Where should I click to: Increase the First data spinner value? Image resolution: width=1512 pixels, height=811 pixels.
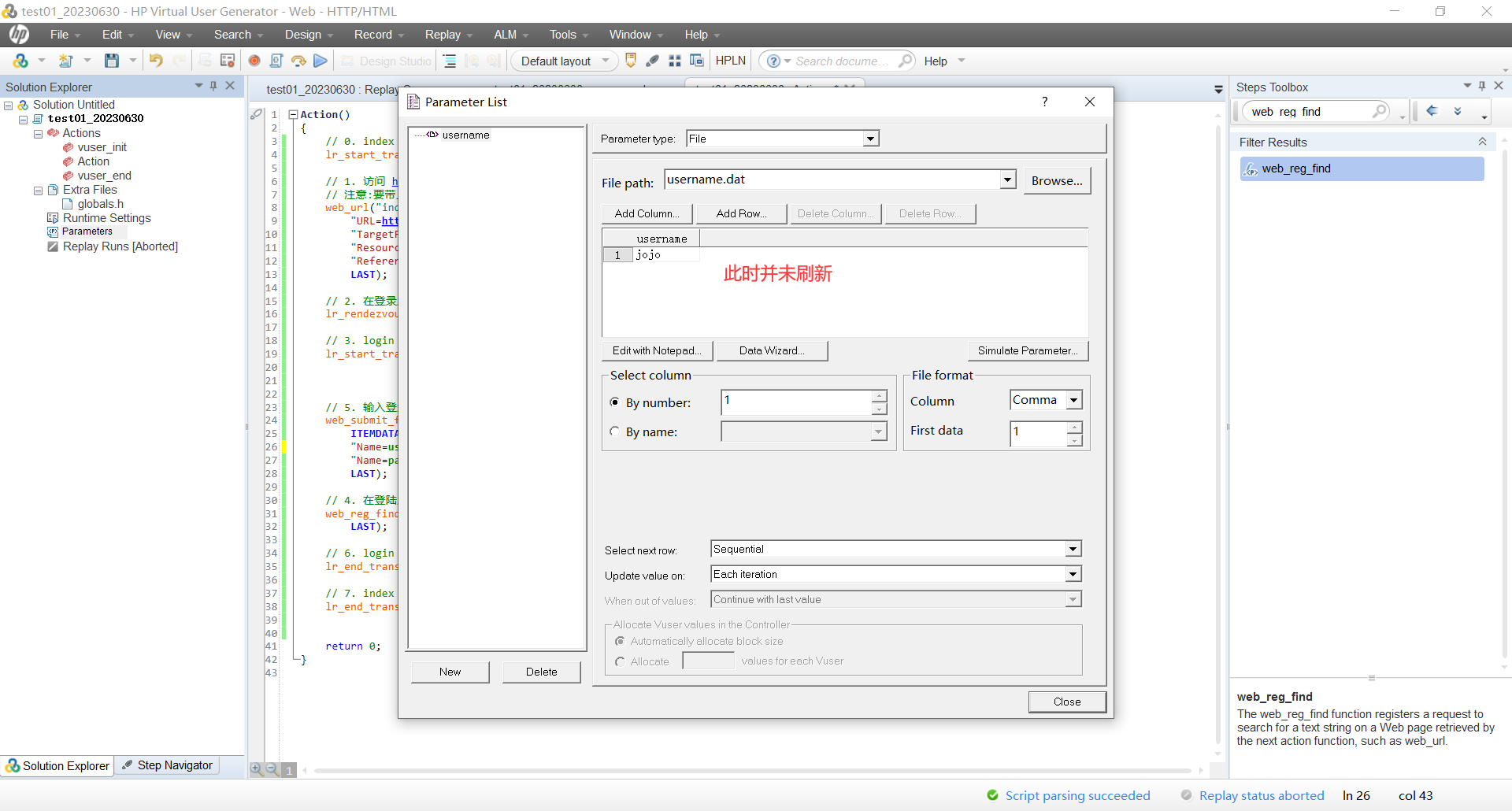[1074, 427]
